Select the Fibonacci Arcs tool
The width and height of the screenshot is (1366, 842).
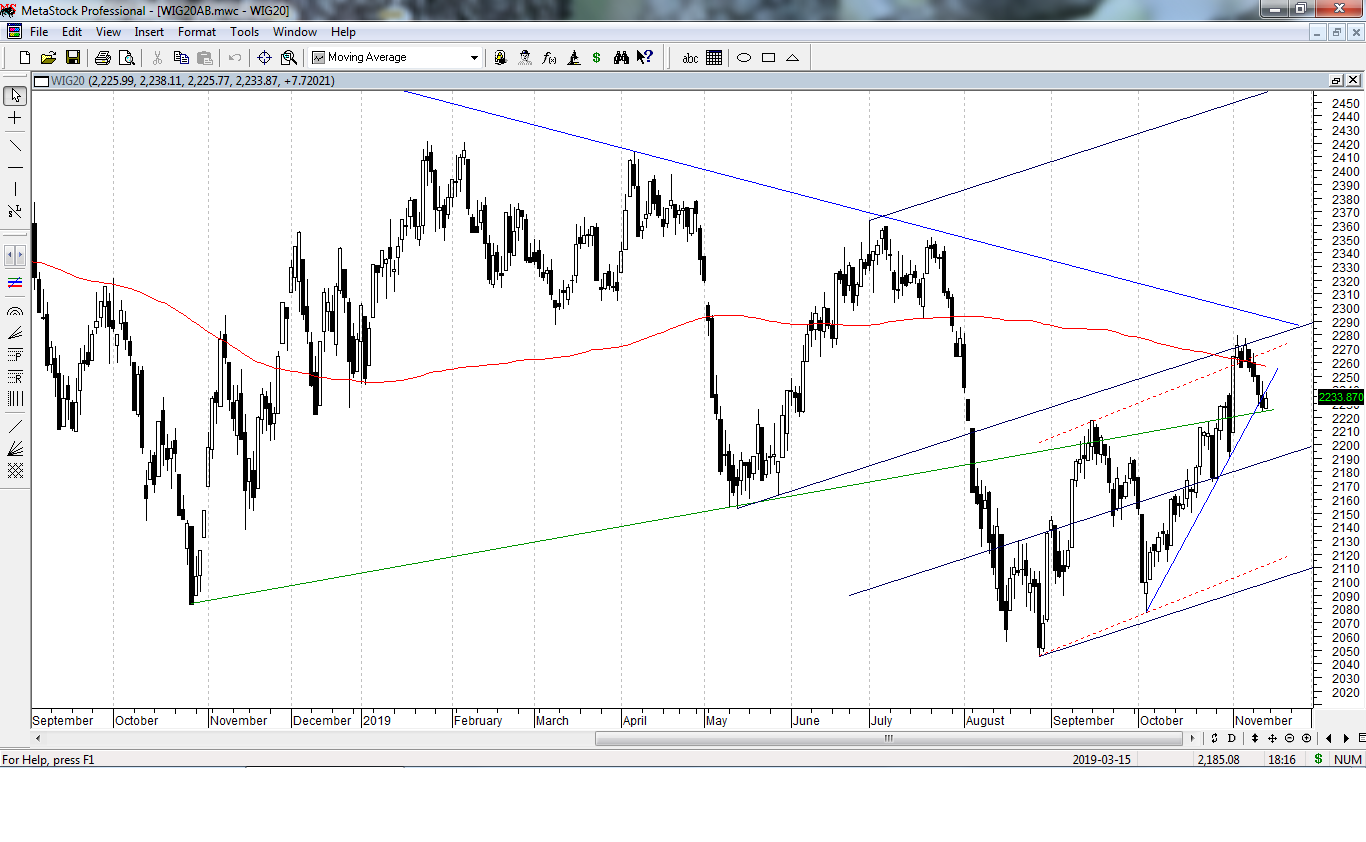pos(15,312)
